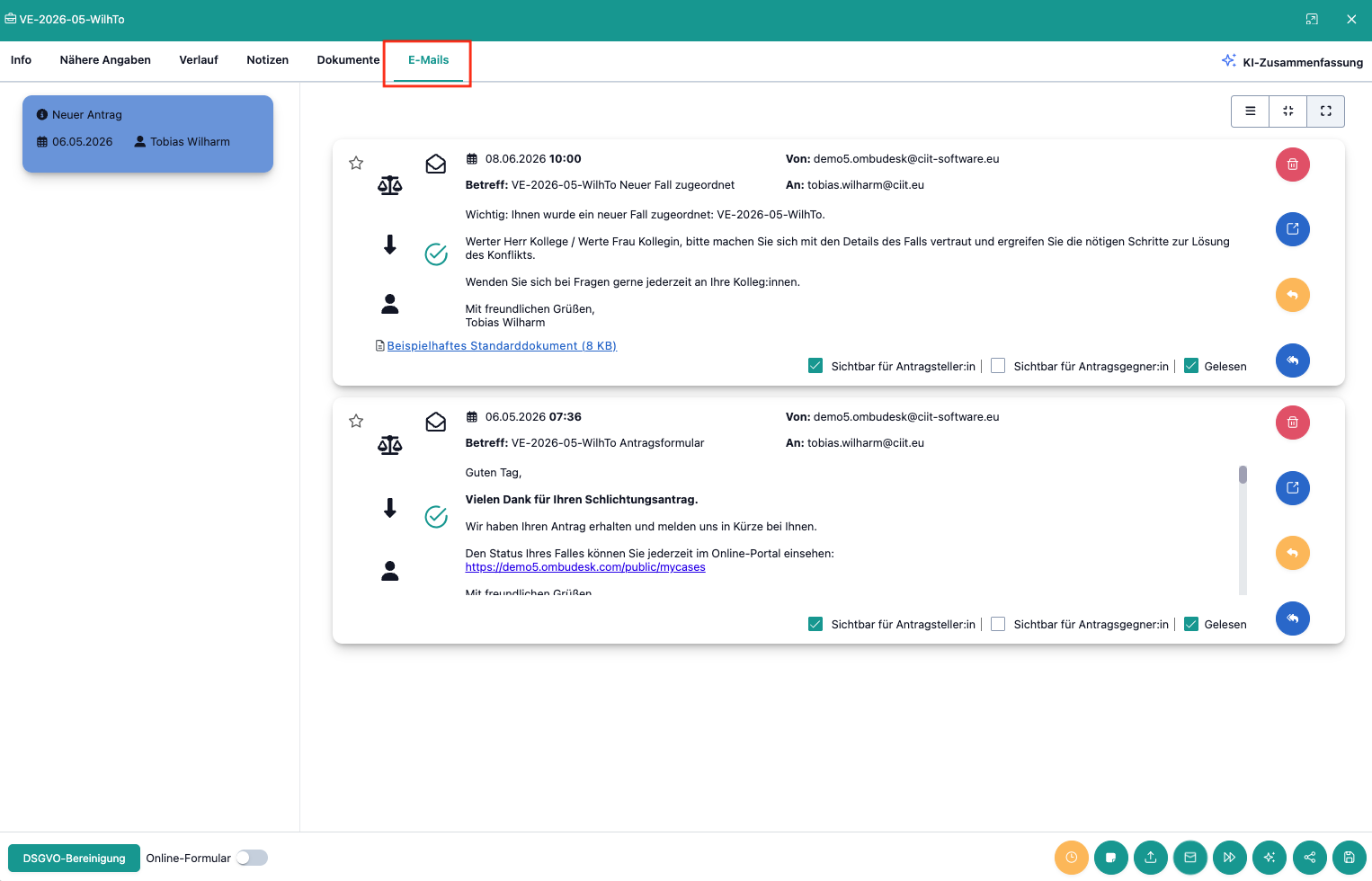
Task: Click the person icon in Antragsformular email
Action: tap(389, 571)
